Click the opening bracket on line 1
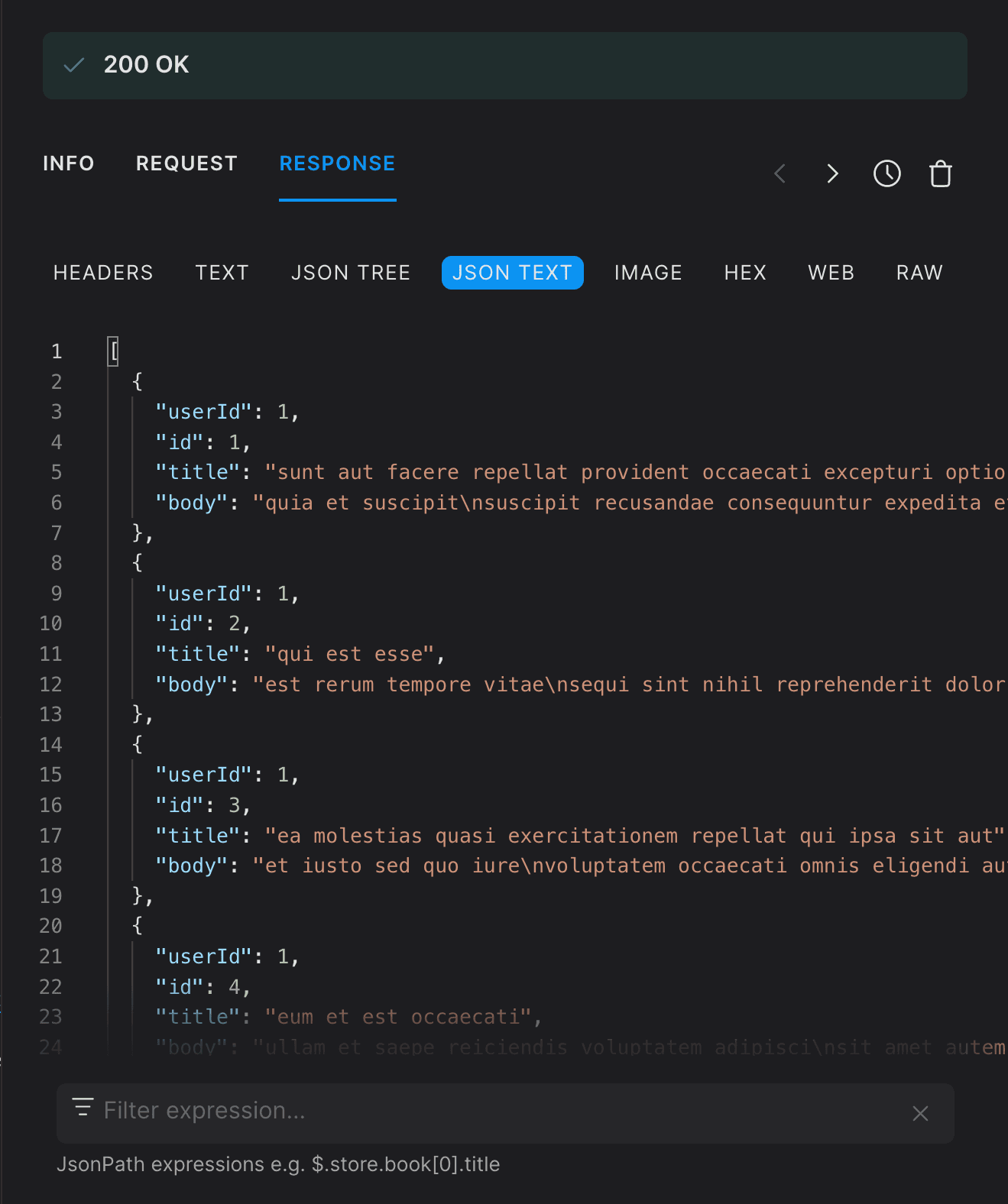Image resolution: width=1008 pixels, height=1204 pixels. pos(114,351)
